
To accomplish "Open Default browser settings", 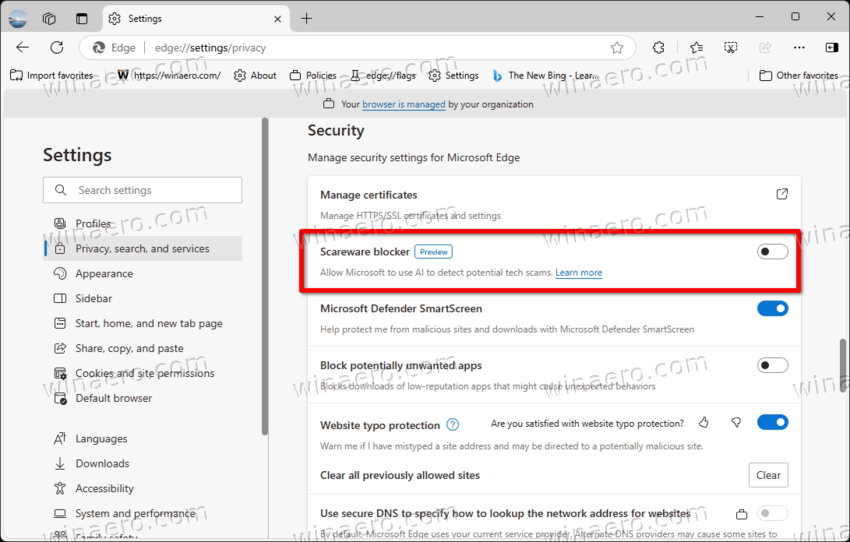I will point(143,398).
